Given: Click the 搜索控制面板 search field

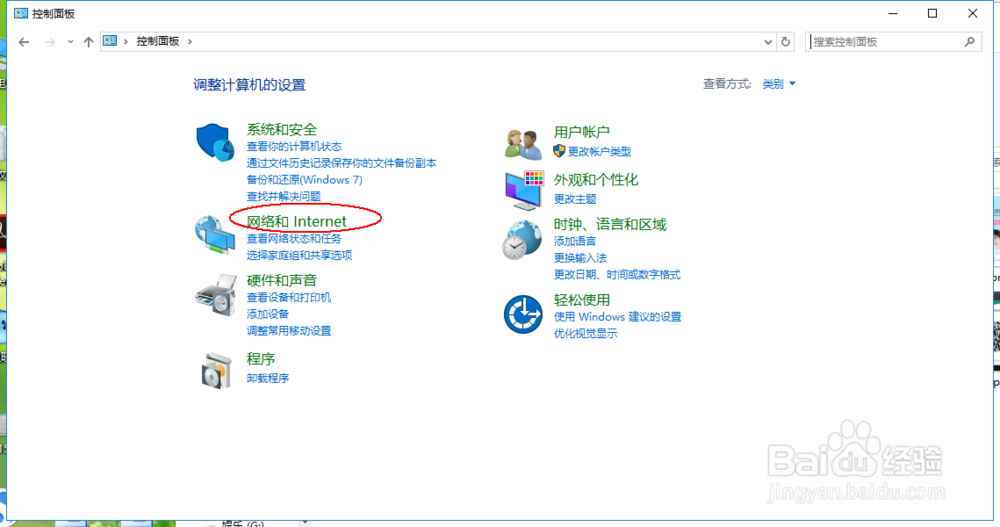Looking at the screenshot, I should coord(893,41).
